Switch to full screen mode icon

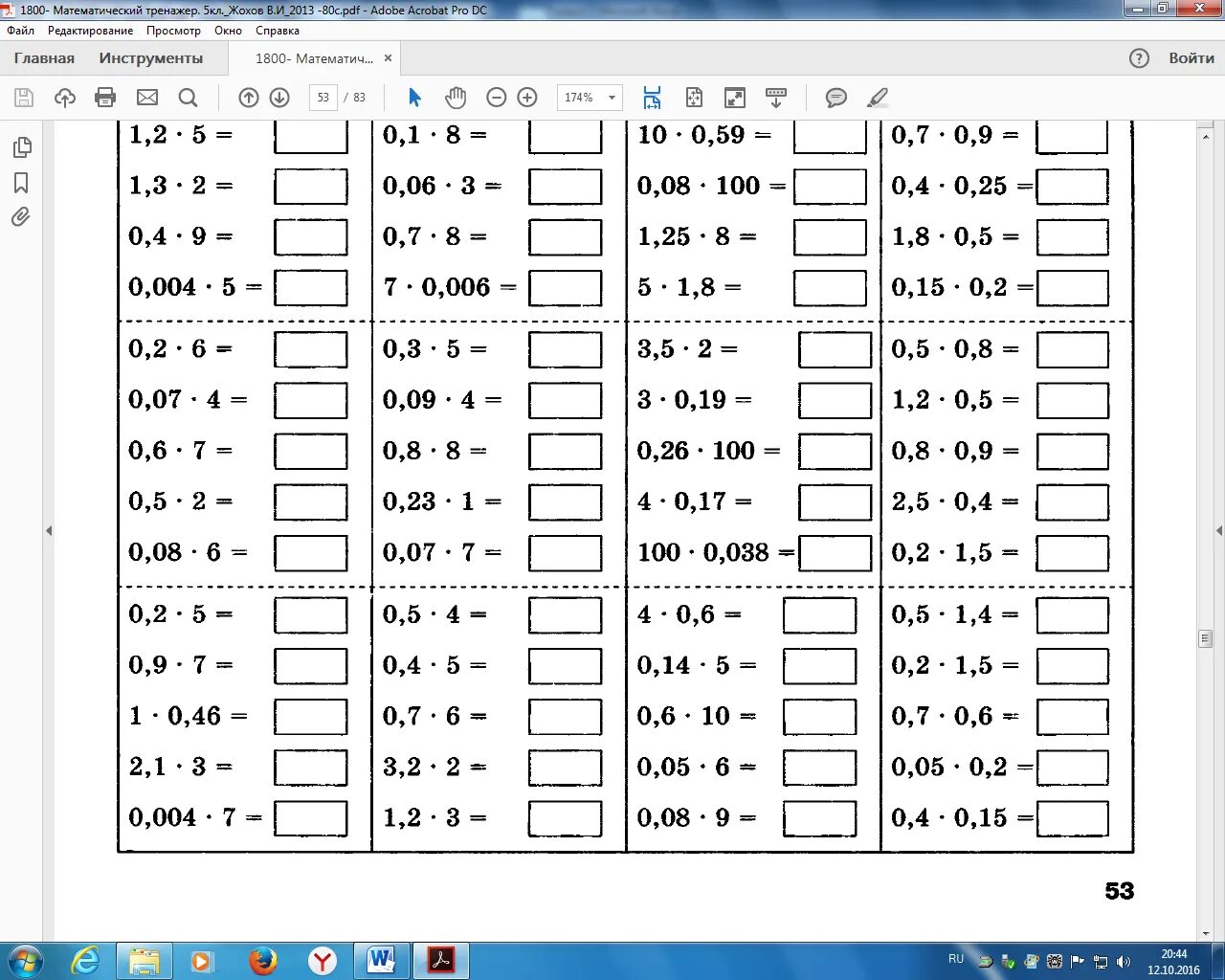click(x=735, y=98)
